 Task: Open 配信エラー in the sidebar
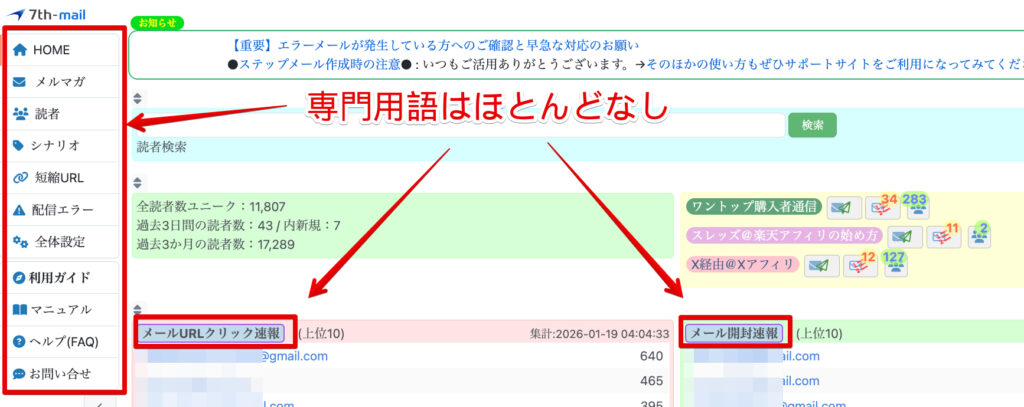click(x=64, y=210)
